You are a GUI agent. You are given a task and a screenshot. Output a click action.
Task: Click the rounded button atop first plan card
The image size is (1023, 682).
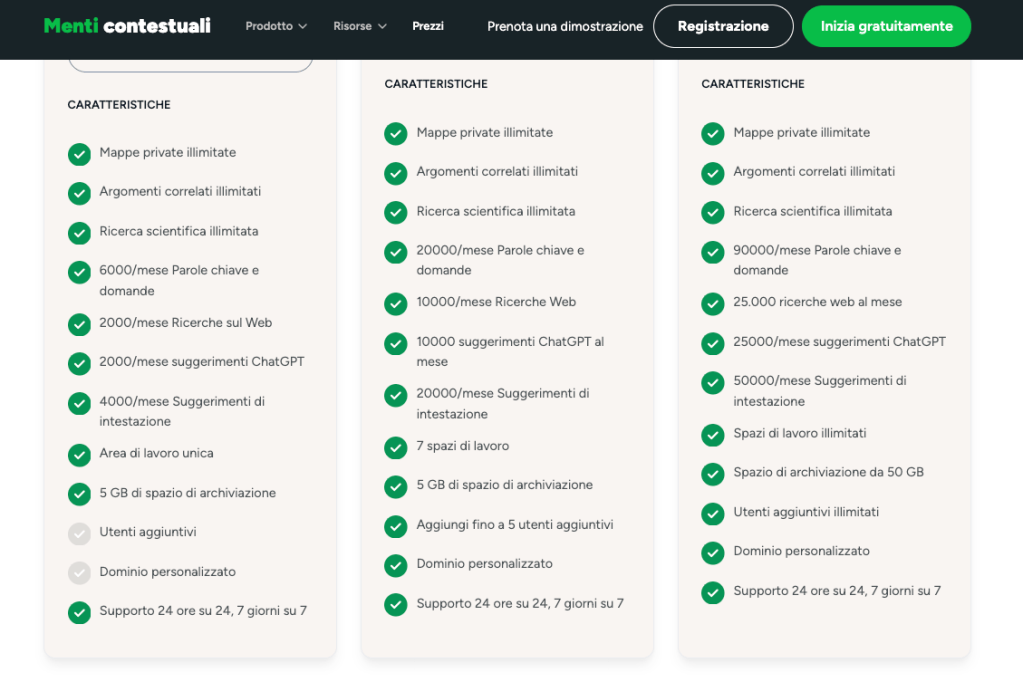coord(190,64)
